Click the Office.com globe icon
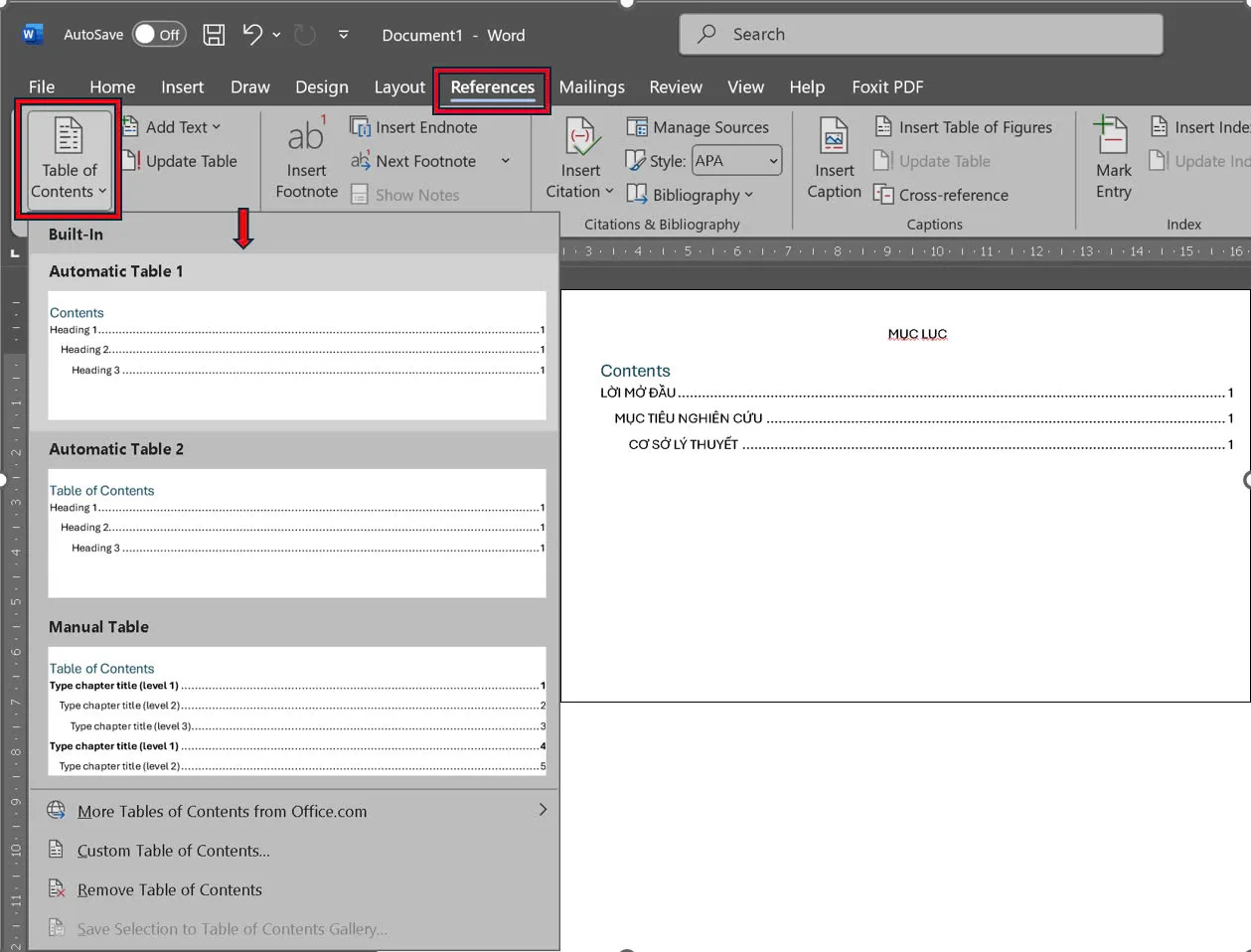This screenshot has width=1251, height=952. [57, 810]
